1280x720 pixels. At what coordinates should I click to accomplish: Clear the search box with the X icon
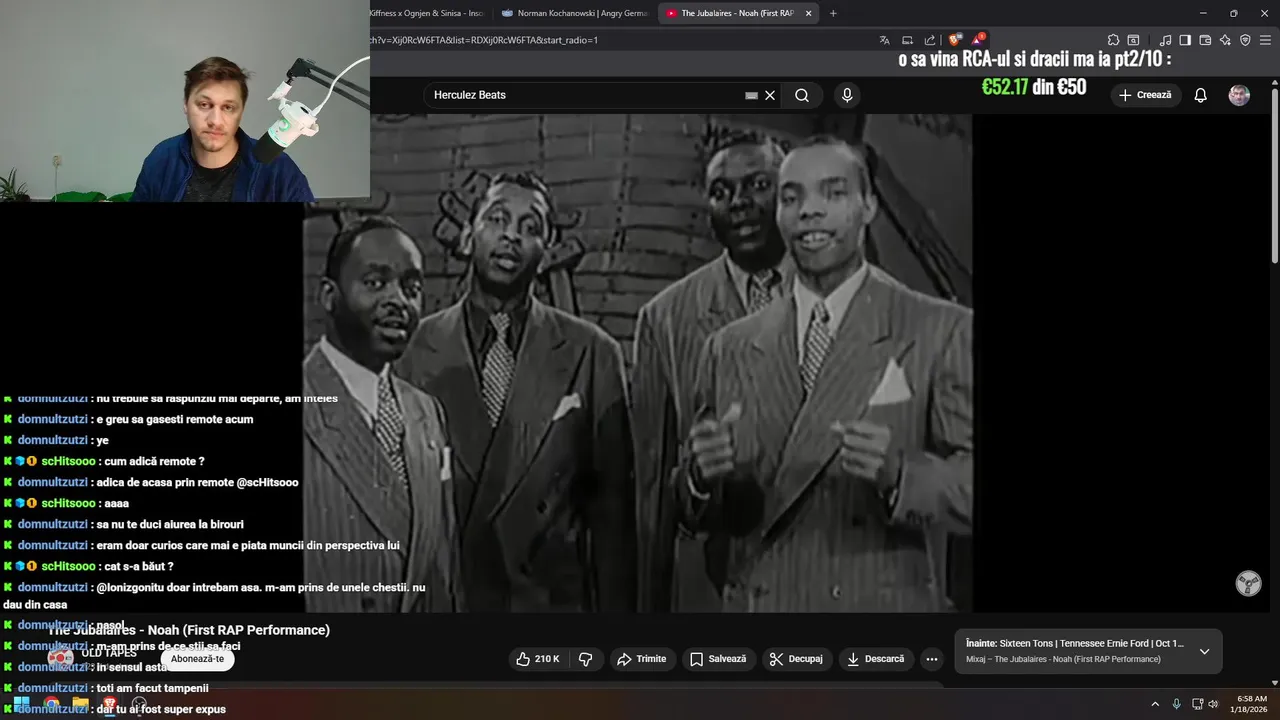pos(770,95)
